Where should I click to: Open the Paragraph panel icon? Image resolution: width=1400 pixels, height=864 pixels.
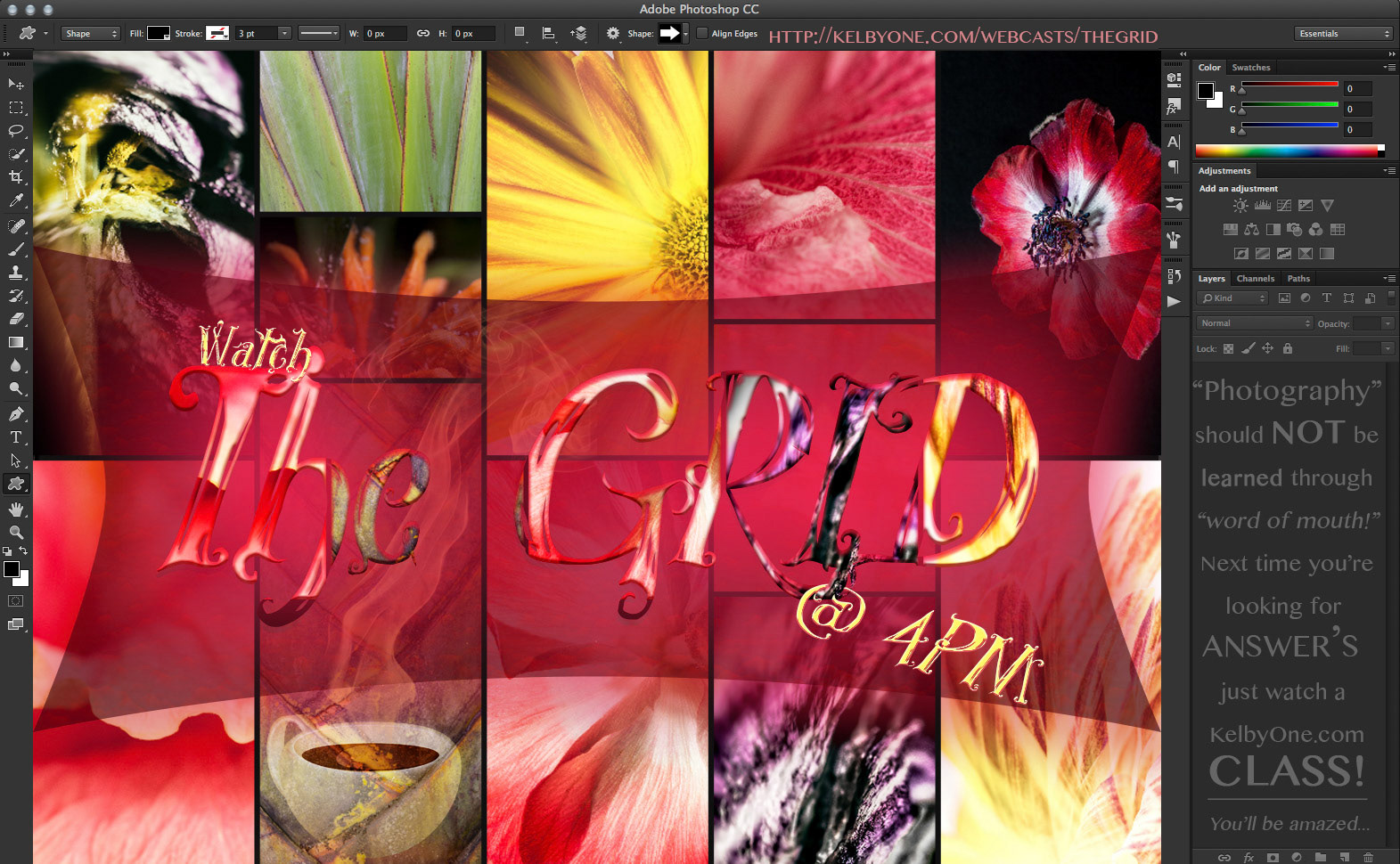(x=1174, y=167)
